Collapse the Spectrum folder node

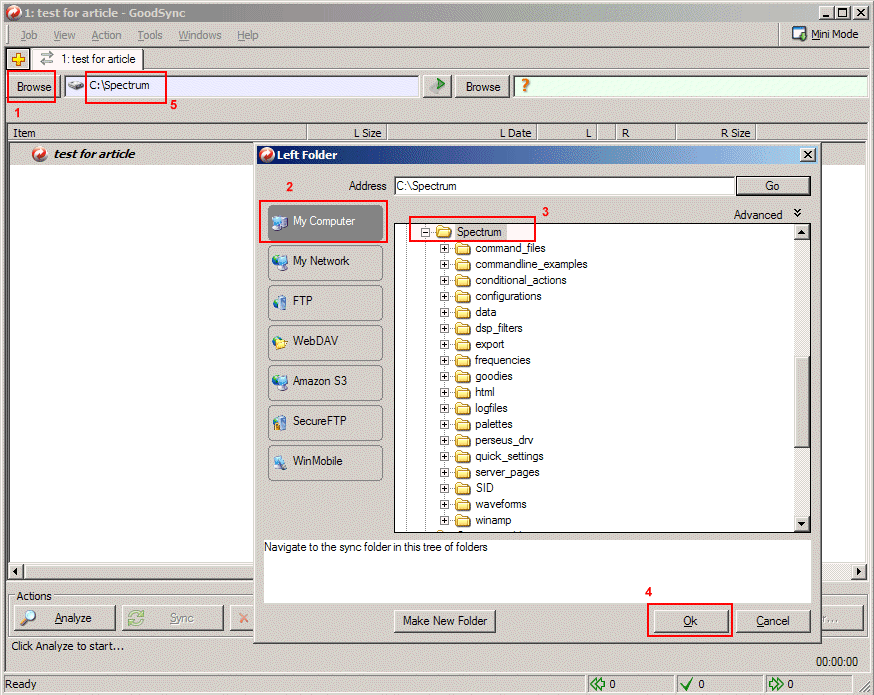click(x=426, y=232)
